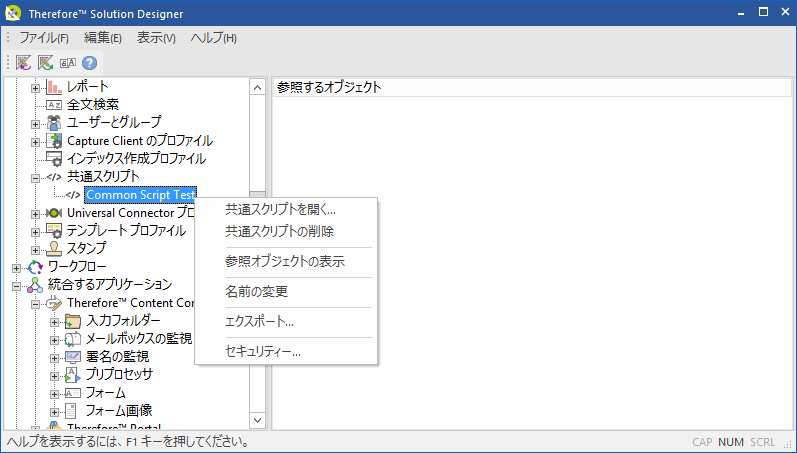Click the second design toolbar icon with green arrow
797x453 pixels.
pos(46,63)
